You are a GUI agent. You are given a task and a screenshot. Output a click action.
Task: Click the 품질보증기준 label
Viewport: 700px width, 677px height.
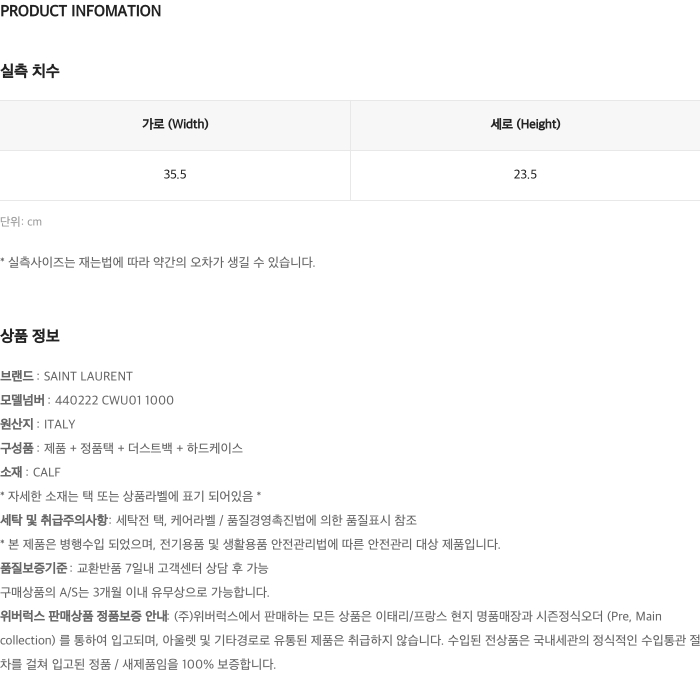click(34, 568)
